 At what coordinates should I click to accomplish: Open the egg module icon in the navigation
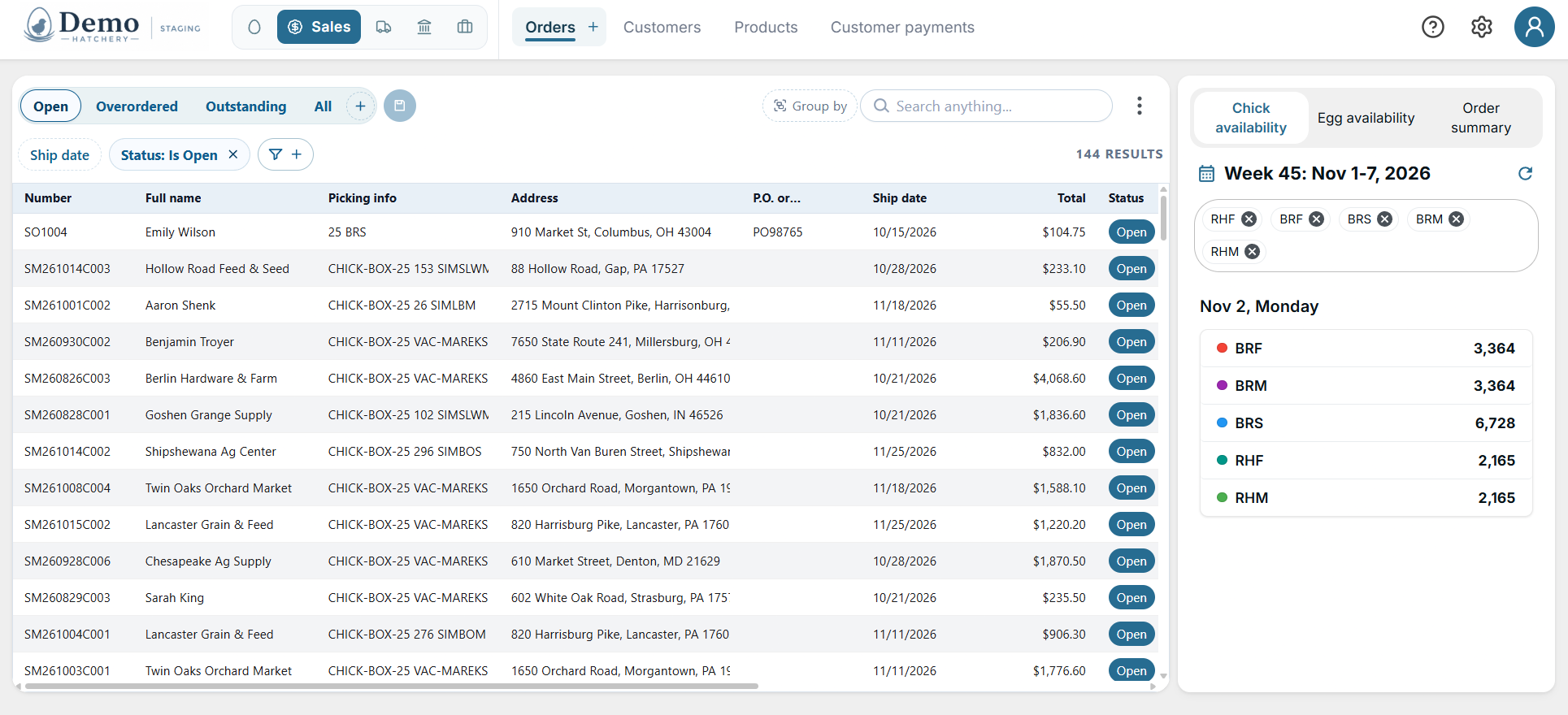pos(254,27)
